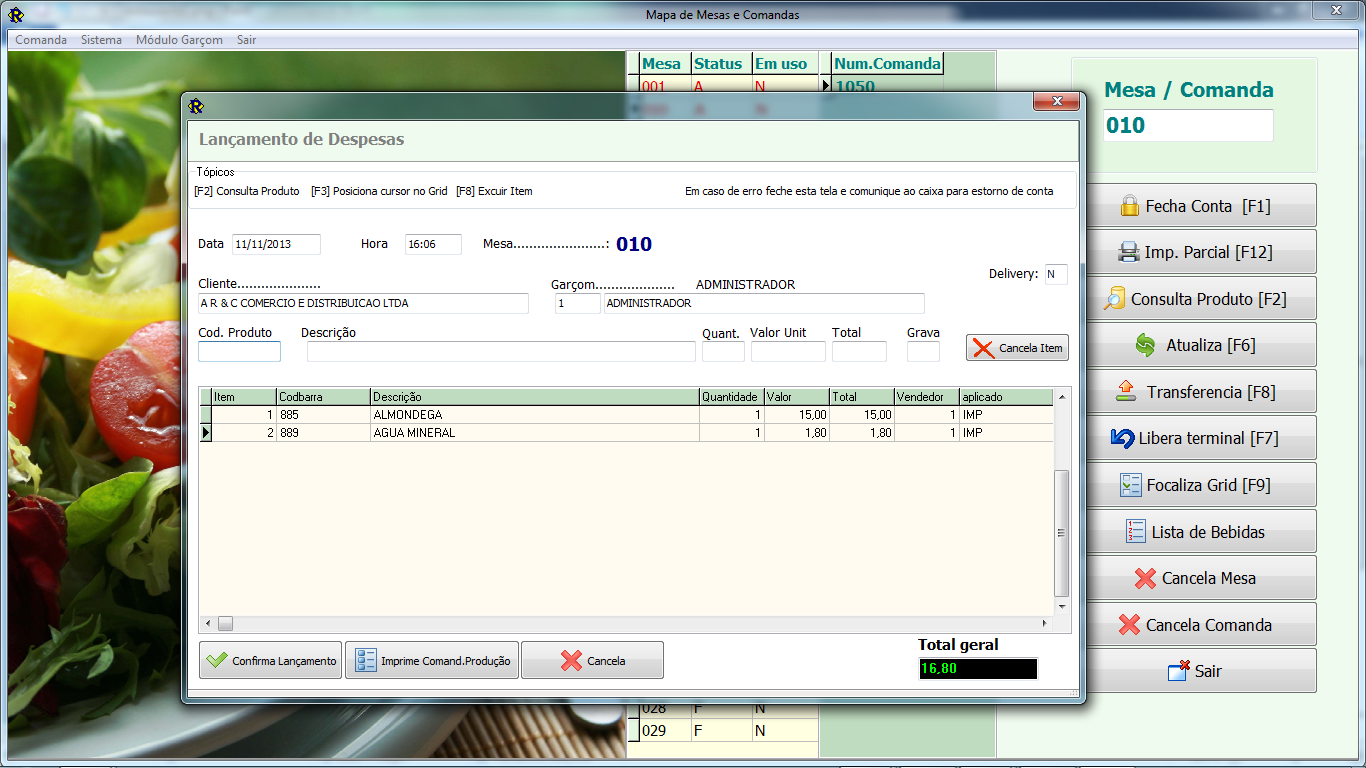The image size is (1366, 768).
Task: Click the exit window icon on Sair
Action: [x=1179, y=671]
